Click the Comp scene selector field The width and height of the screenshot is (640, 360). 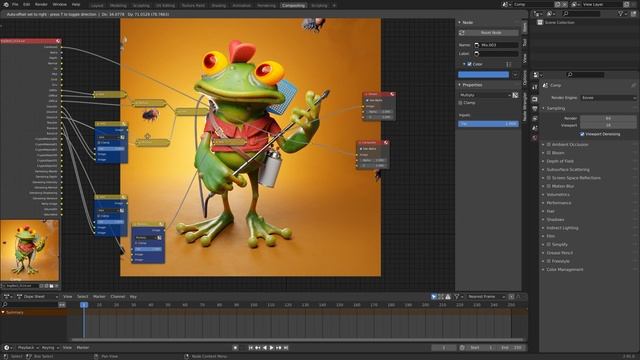tap(532, 4)
